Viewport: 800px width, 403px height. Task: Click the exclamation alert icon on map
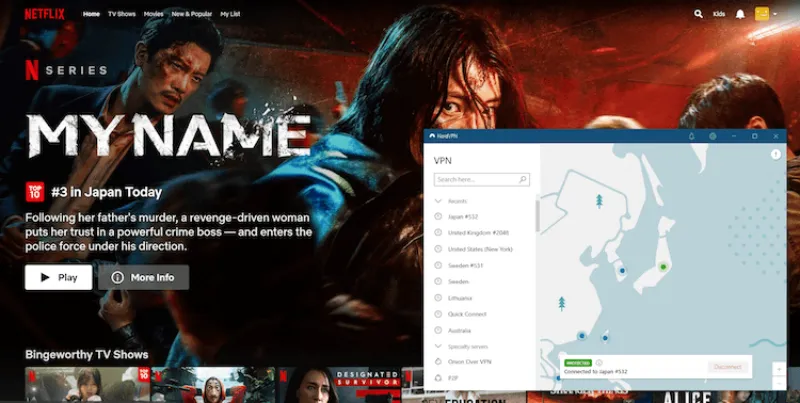tap(776, 154)
